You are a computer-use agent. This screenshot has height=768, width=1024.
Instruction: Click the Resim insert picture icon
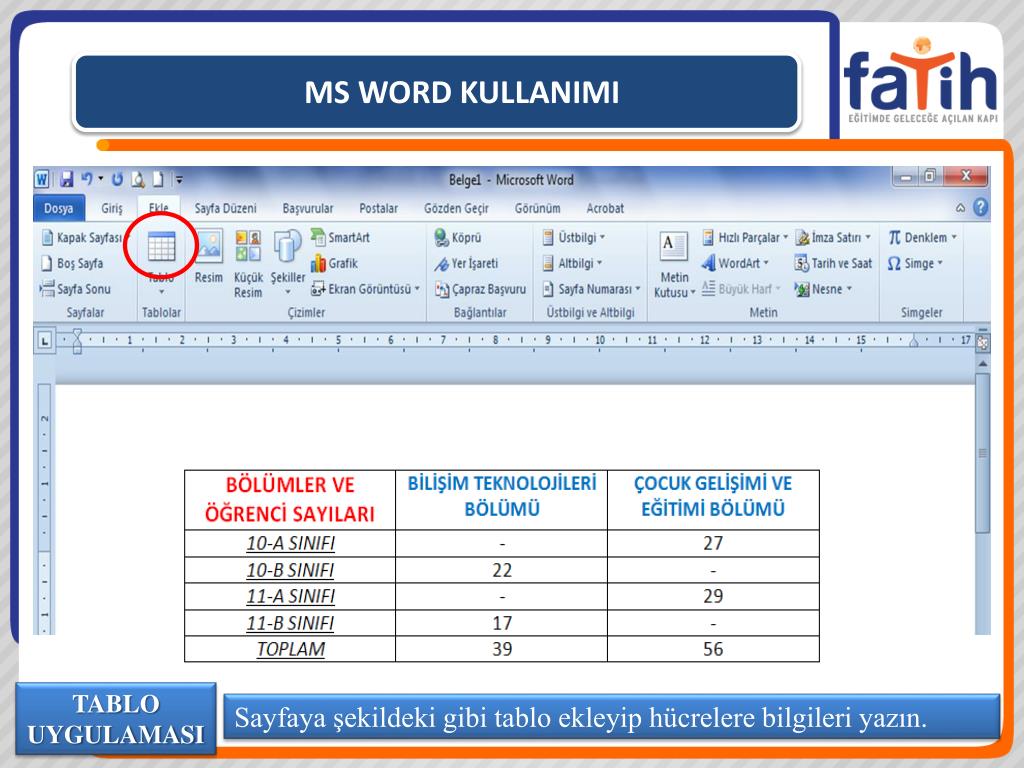tap(209, 257)
